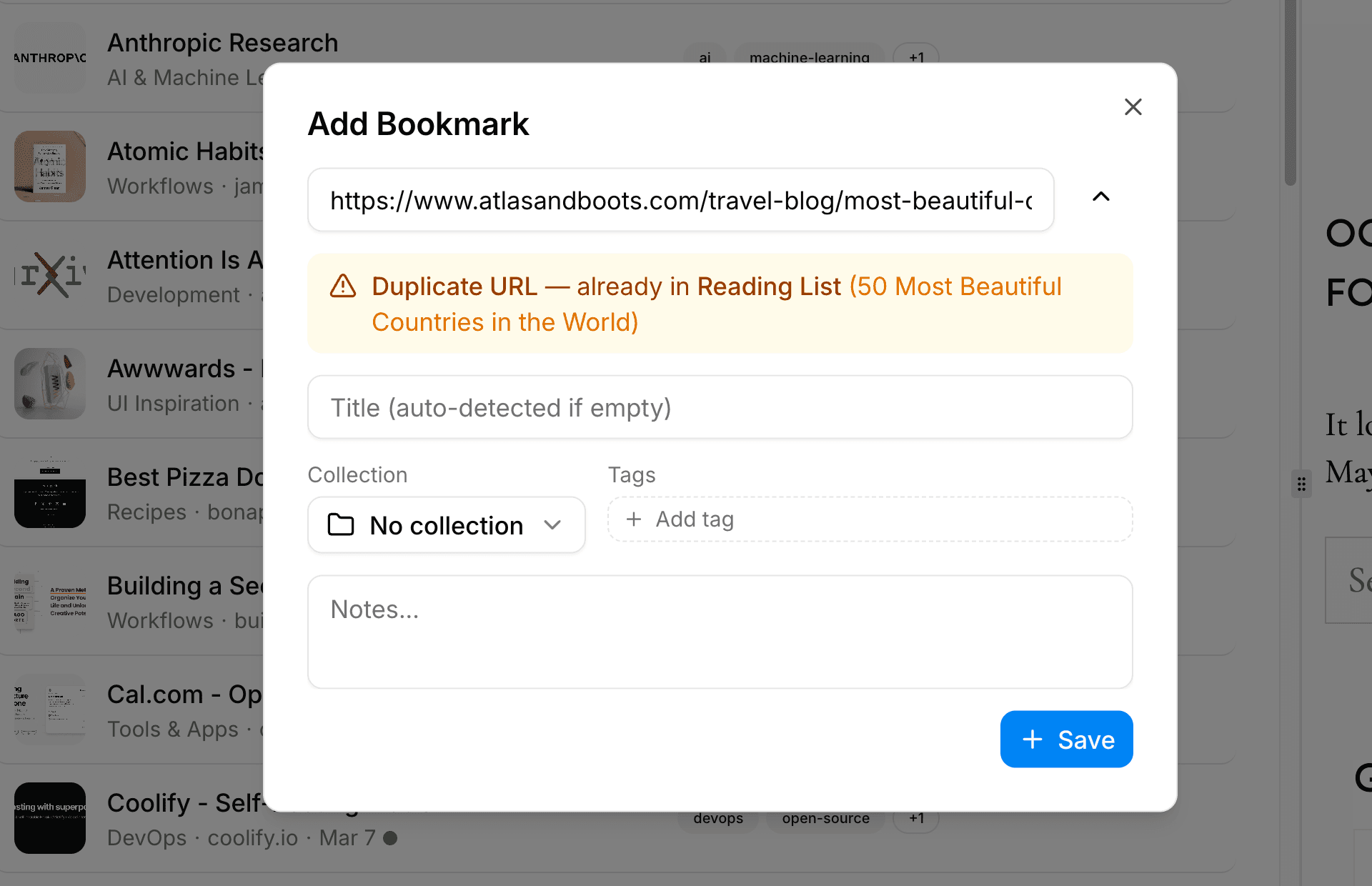Screen dimensions: 1372x886
Task: Click the panel resize grip handle icon
Action: coord(1302,484)
